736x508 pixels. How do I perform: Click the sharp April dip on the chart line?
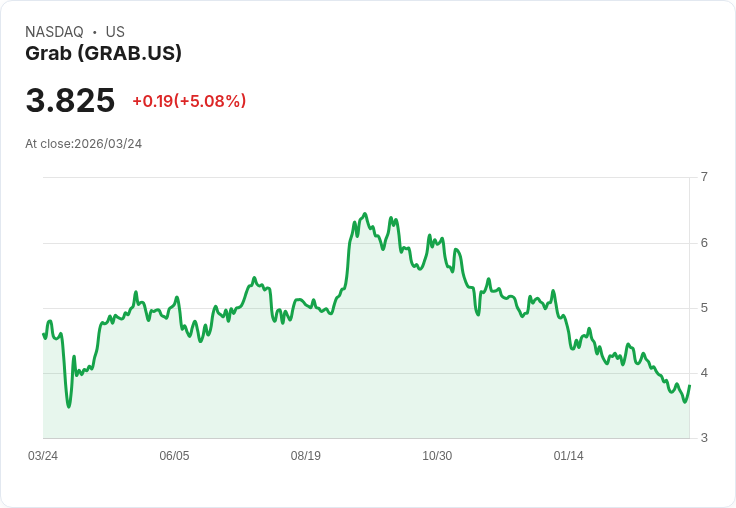tap(69, 406)
